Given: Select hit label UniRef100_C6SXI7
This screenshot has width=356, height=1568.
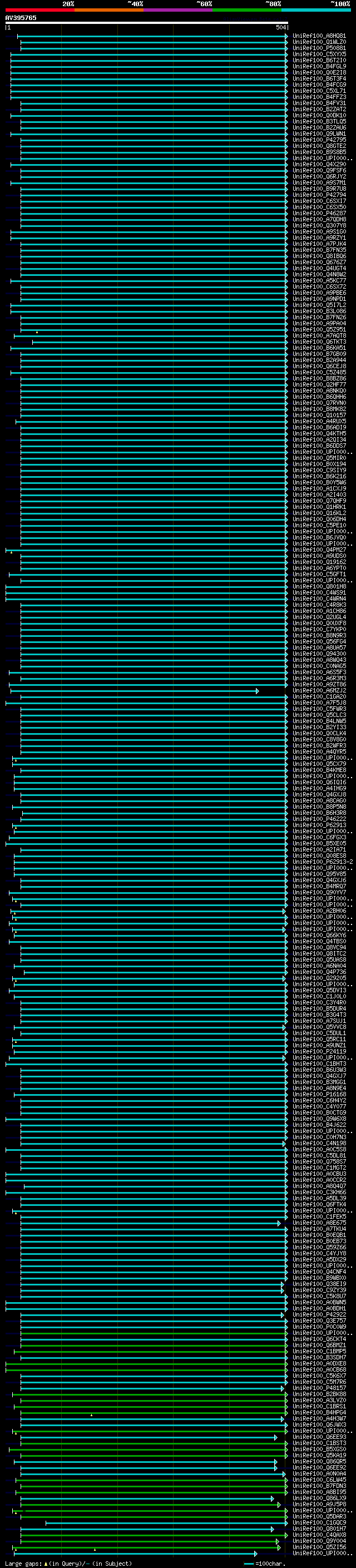Looking at the screenshot, I should click(319, 201).
